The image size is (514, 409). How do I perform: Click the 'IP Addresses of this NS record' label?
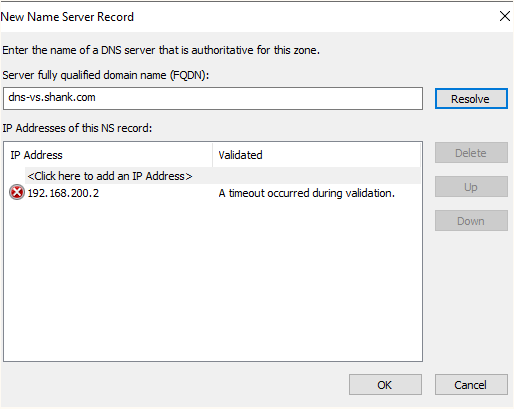click(x=77, y=128)
